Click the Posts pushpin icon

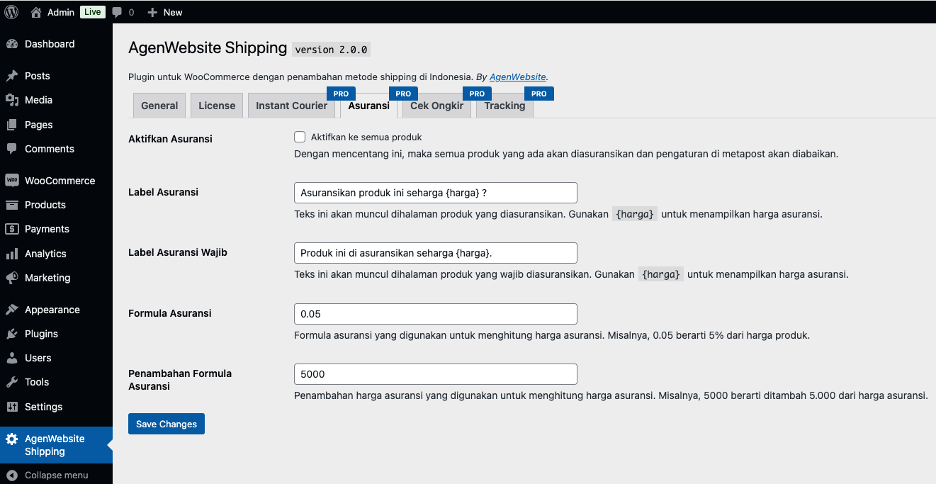tap(12, 76)
